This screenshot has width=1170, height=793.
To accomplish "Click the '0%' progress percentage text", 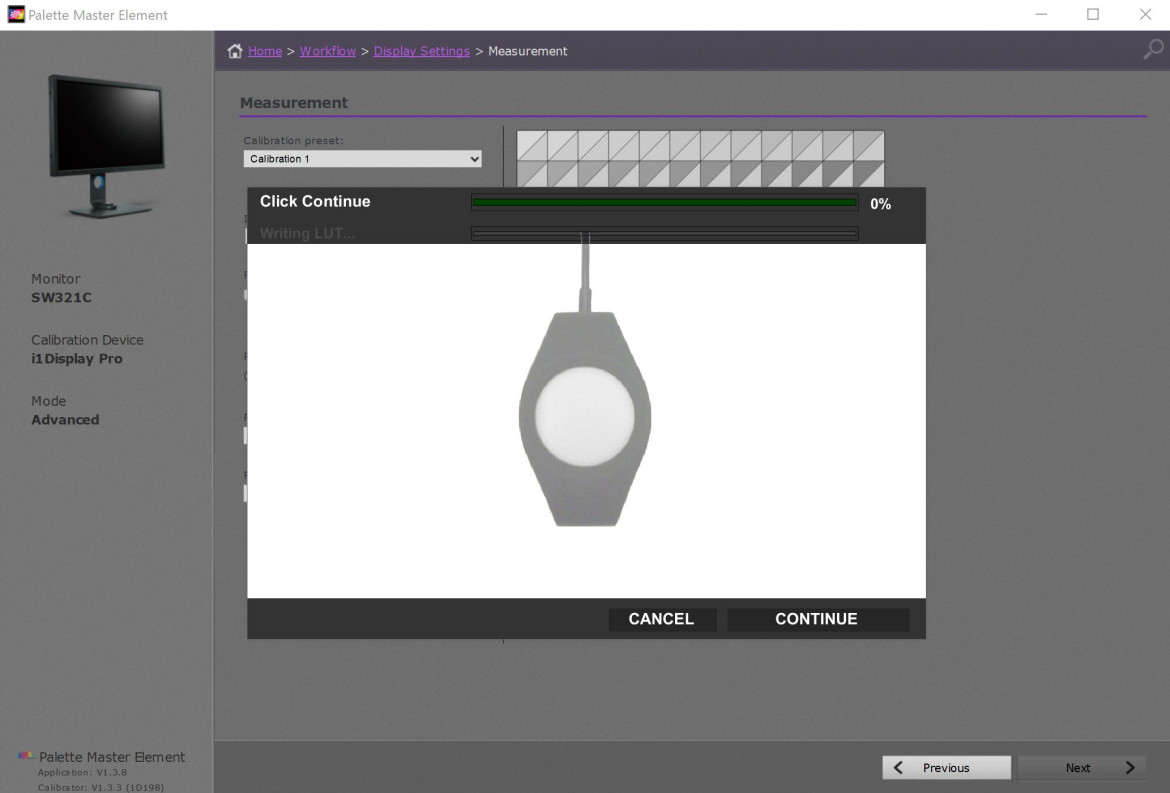I will pos(880,204).
